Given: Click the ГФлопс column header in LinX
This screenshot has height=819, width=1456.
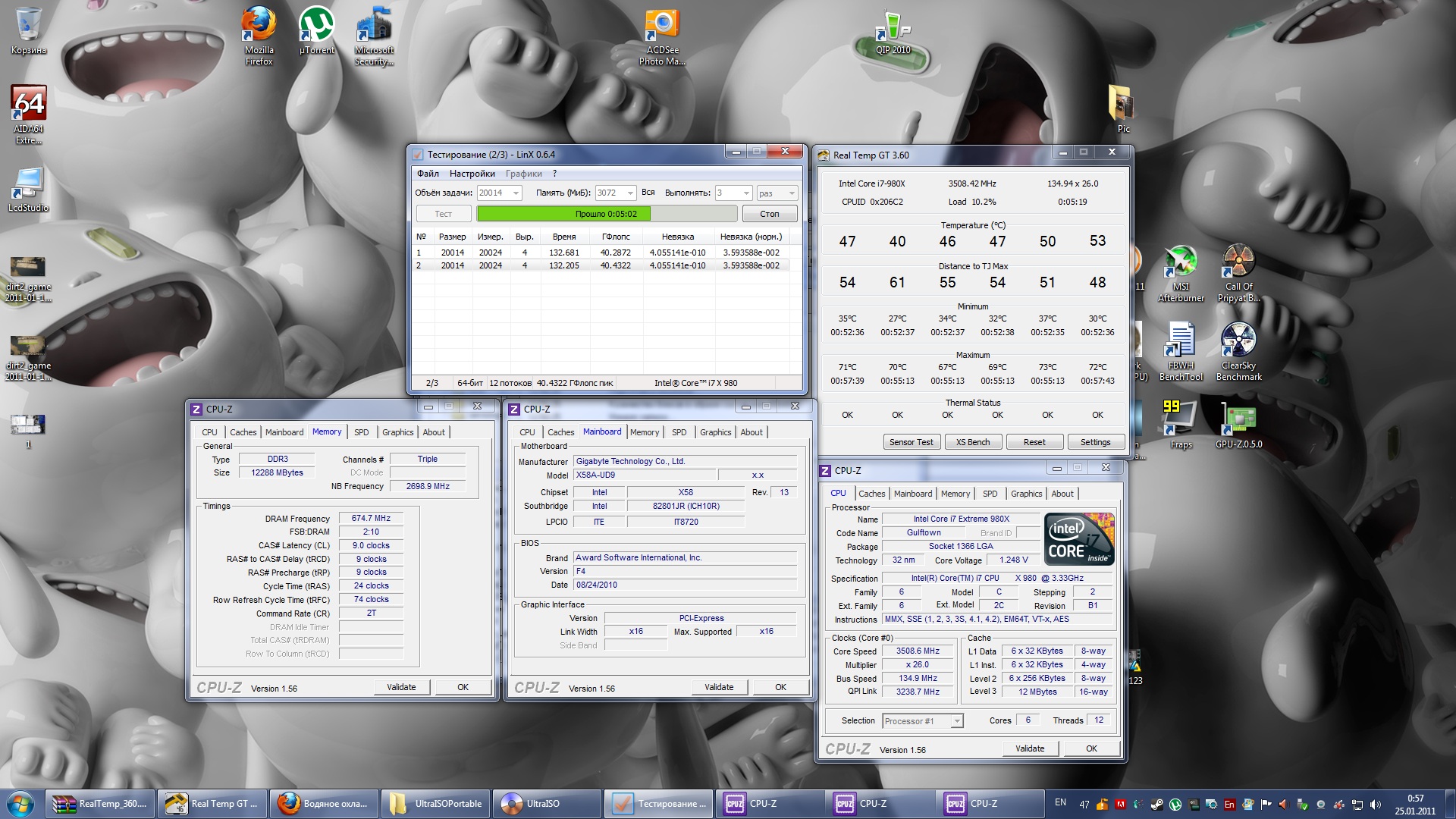Looking at the screenshot, I should click(x=616, y=237).
